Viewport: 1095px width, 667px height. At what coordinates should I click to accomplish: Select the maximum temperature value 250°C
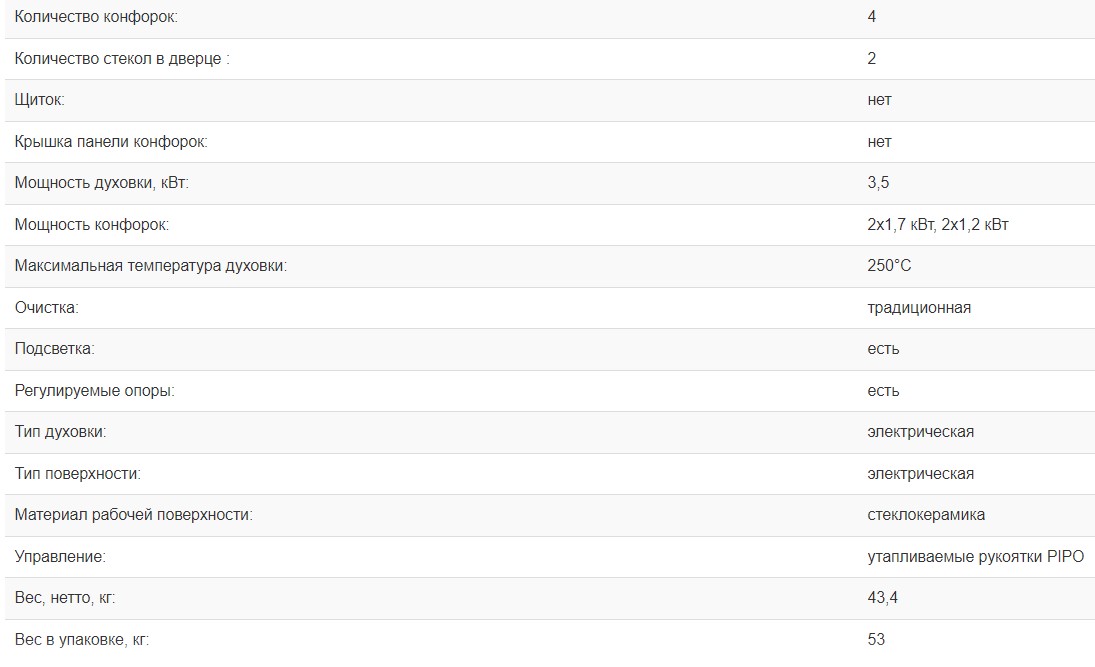pyautogui.click(x=889, y=266)
